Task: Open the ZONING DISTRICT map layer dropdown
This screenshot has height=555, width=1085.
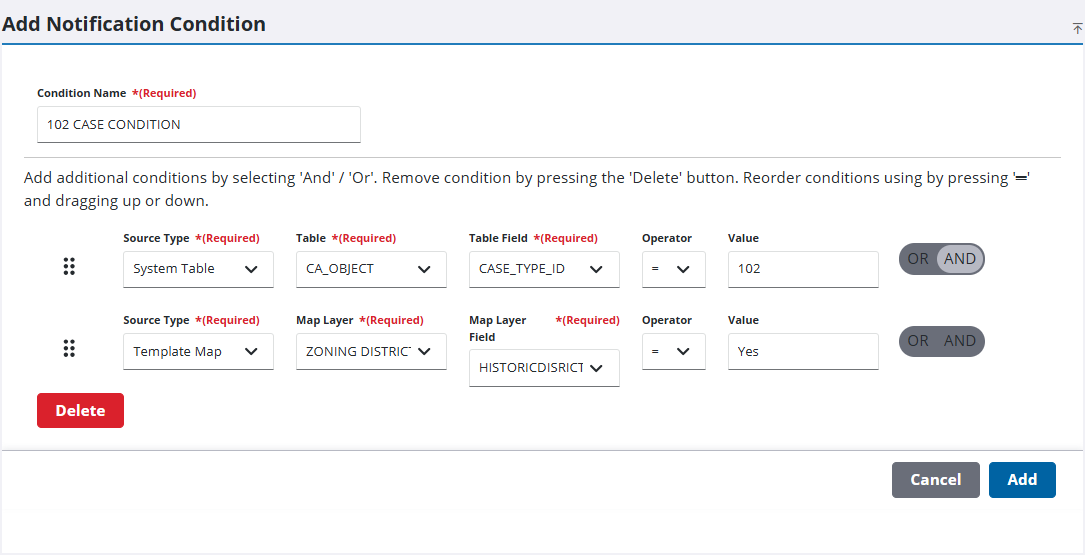Action: click(371, 352)
